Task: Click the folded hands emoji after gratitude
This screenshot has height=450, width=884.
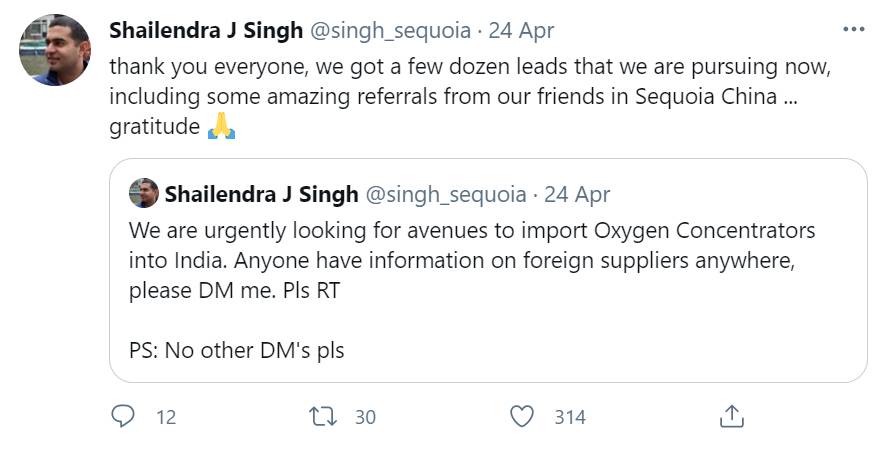Action: tap(221, 128)
